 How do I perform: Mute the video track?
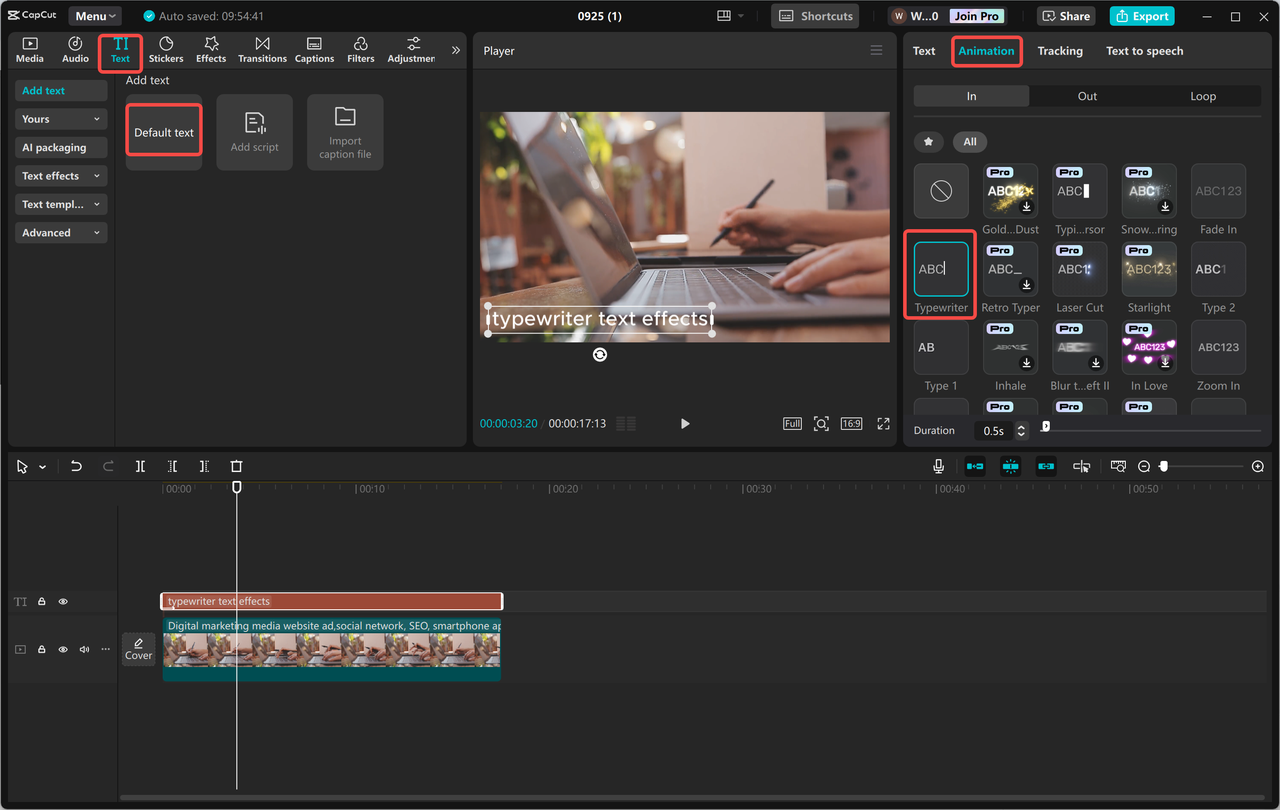[x=83, y=649]
